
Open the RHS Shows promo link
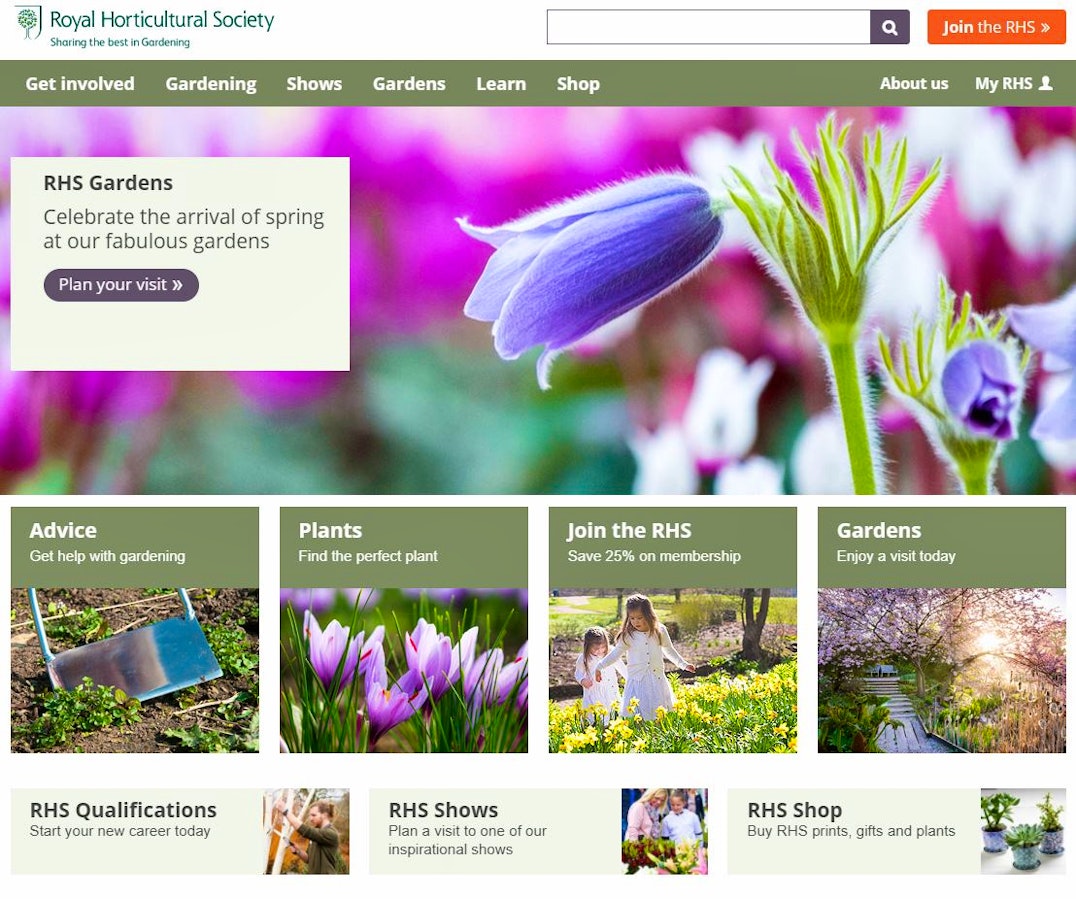coord(443,810)
